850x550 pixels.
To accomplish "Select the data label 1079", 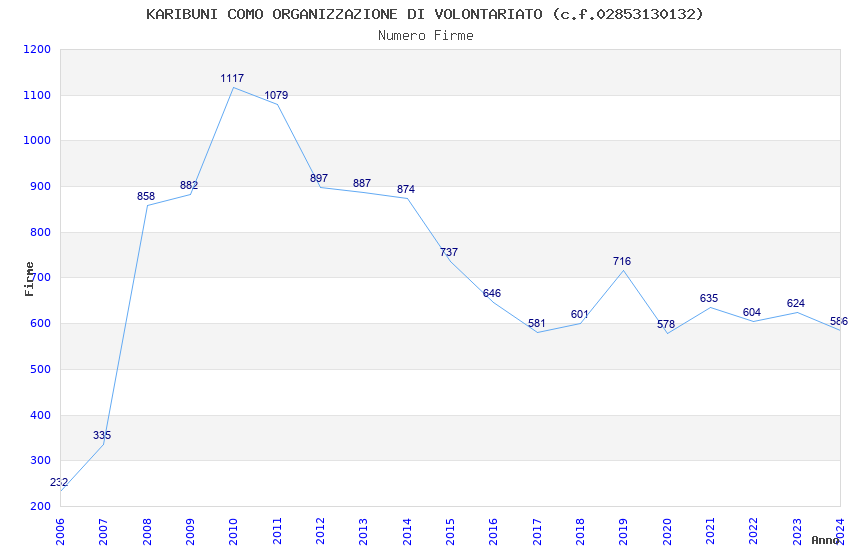I will click(x=276, y=95).
